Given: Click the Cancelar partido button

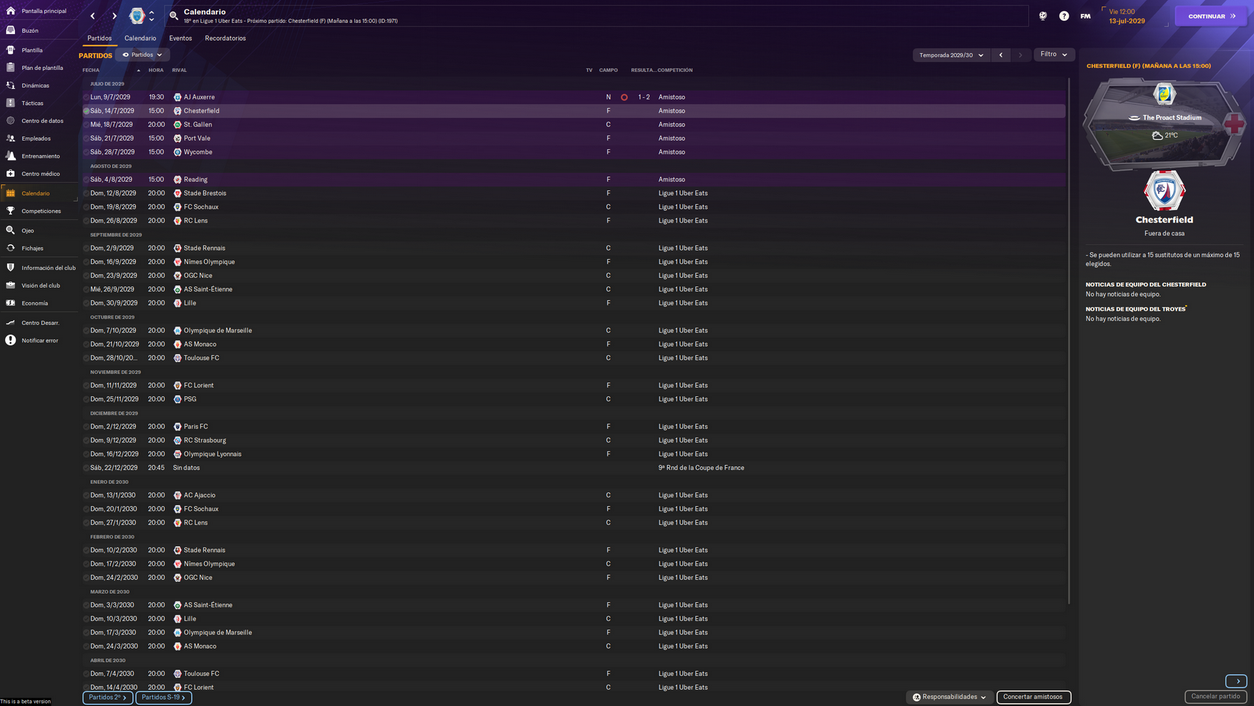Looking at the screenshot, I should pyautogui.click(x=1215, y=696).
